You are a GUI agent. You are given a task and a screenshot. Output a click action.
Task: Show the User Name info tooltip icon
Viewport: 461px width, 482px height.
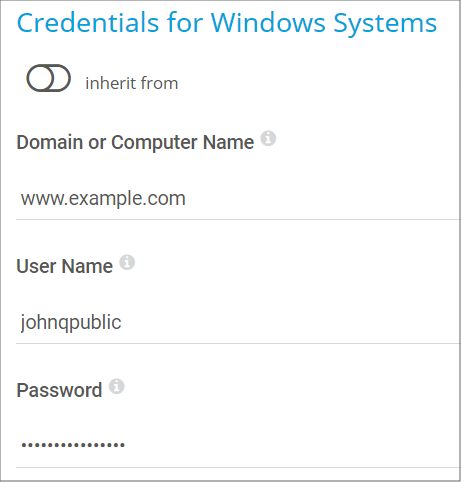click(x=127, y=262)
